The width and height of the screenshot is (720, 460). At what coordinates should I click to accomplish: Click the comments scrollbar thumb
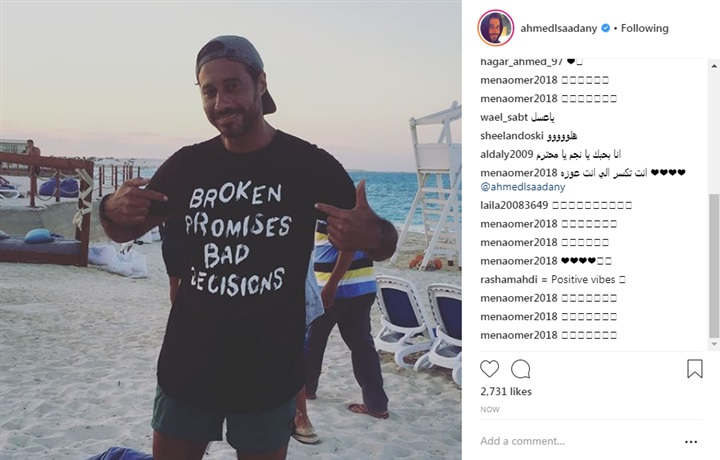[x=714, y=266]
